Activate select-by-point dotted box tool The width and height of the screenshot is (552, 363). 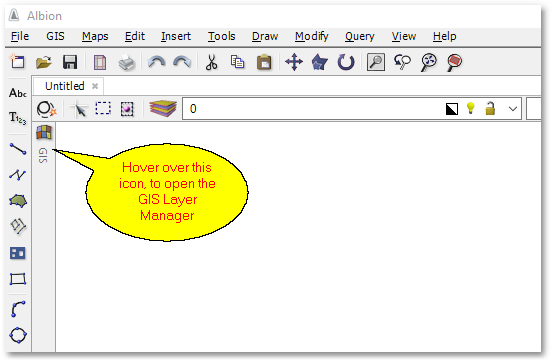(x=127, y=109)
